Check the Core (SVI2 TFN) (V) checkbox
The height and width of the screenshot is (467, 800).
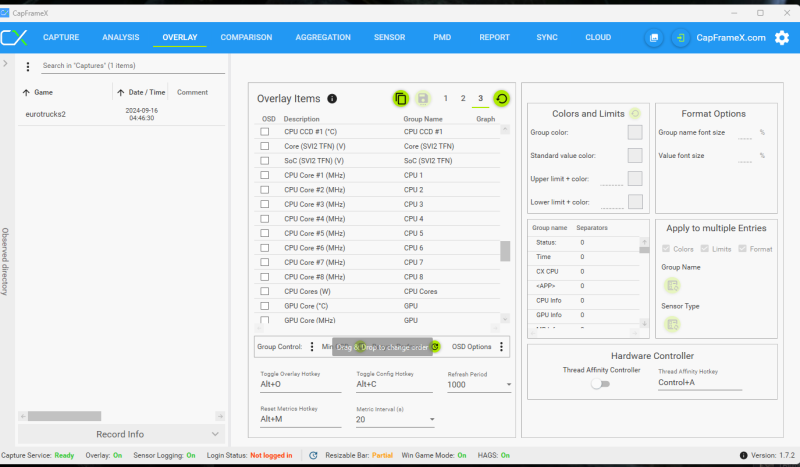(264, 146)
